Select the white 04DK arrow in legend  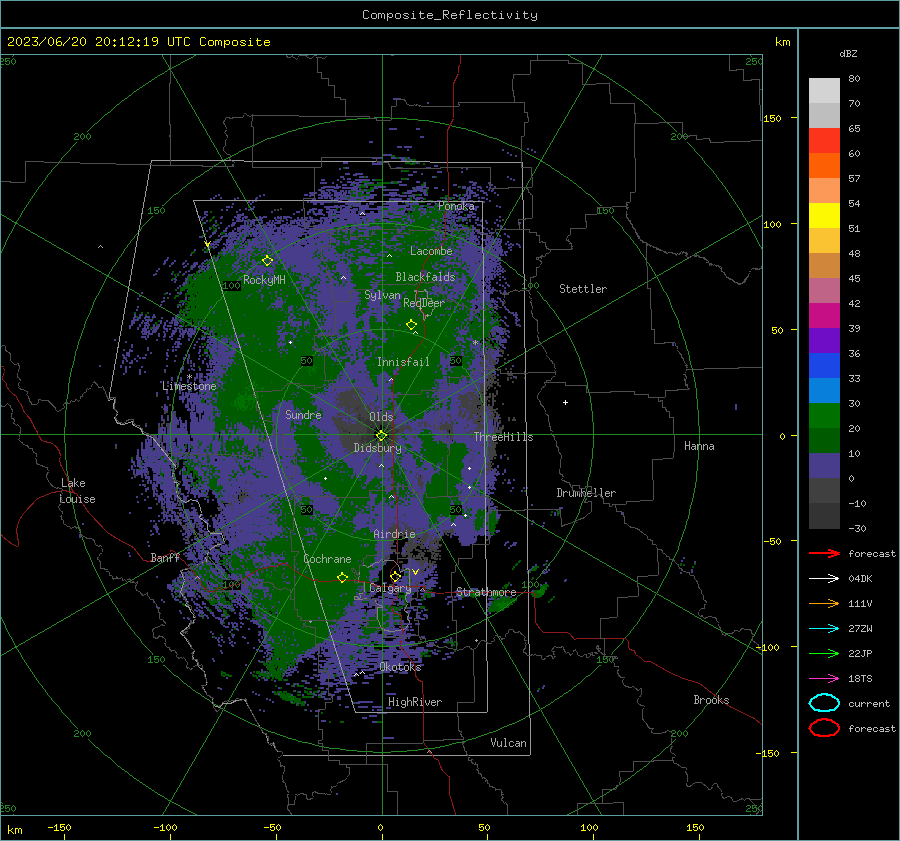(x=824, y=578)
